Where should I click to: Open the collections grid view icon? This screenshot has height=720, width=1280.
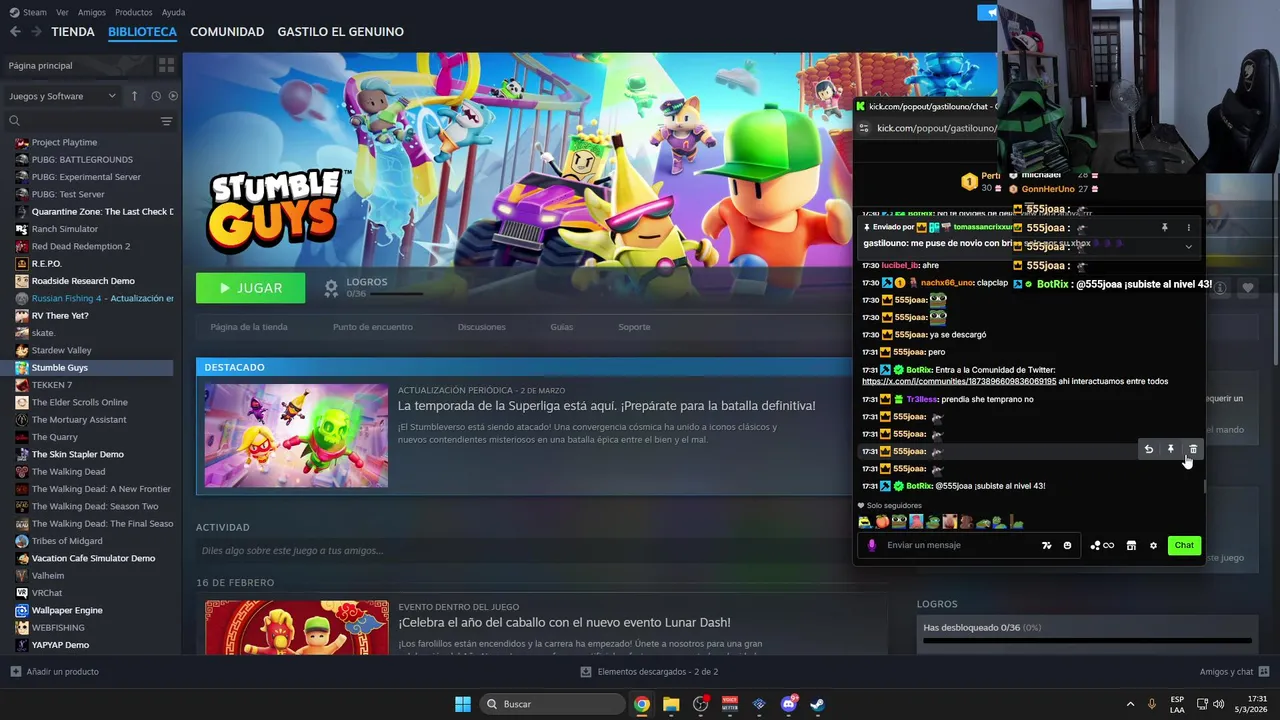(x=166, y=65)
